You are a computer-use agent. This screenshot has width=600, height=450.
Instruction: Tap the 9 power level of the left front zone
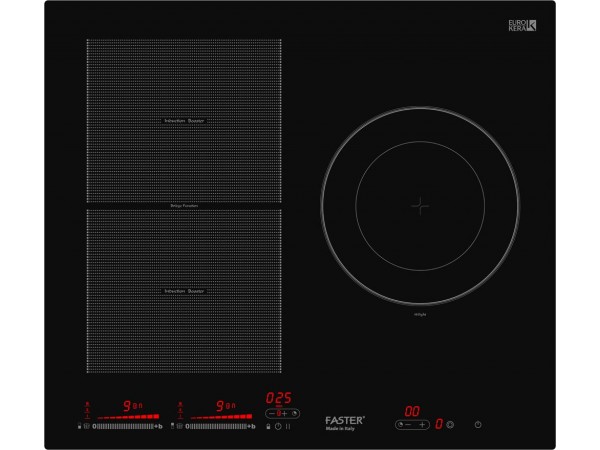pyautogui.click(x=127, y=406)
